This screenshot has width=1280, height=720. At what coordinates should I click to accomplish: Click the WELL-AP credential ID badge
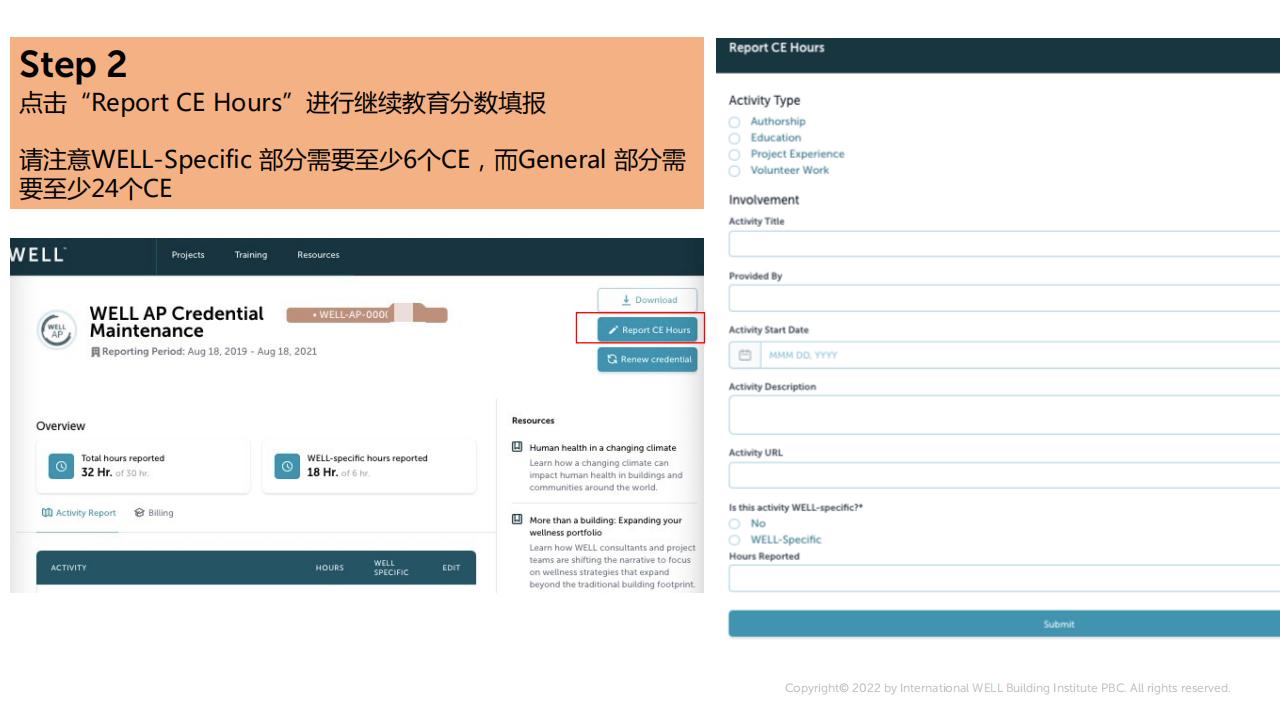point(366,315)
